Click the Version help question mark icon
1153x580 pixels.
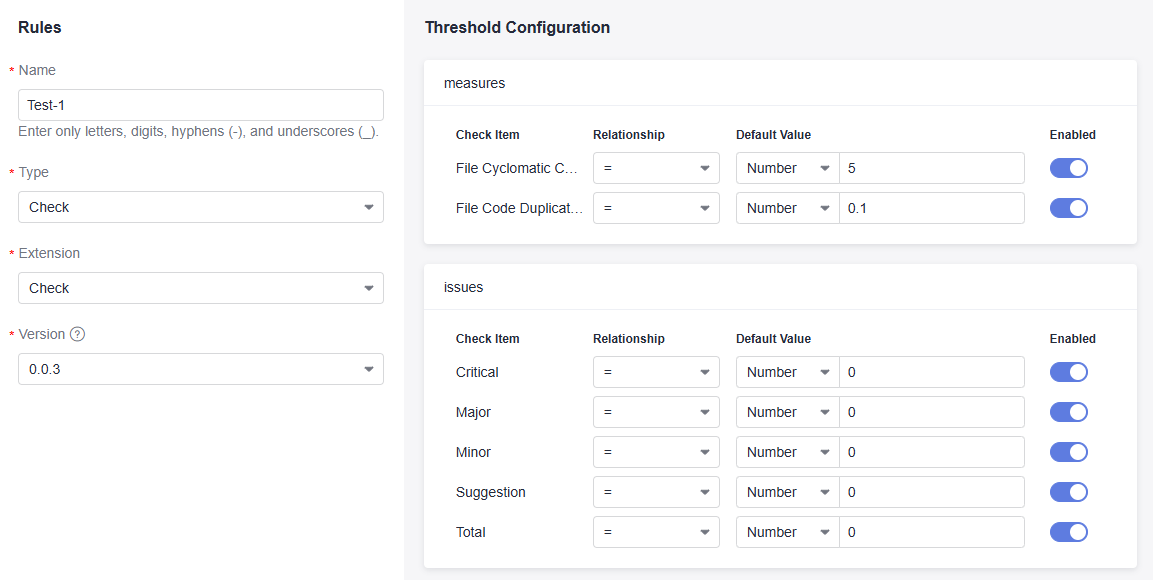(x=77, y=334)
